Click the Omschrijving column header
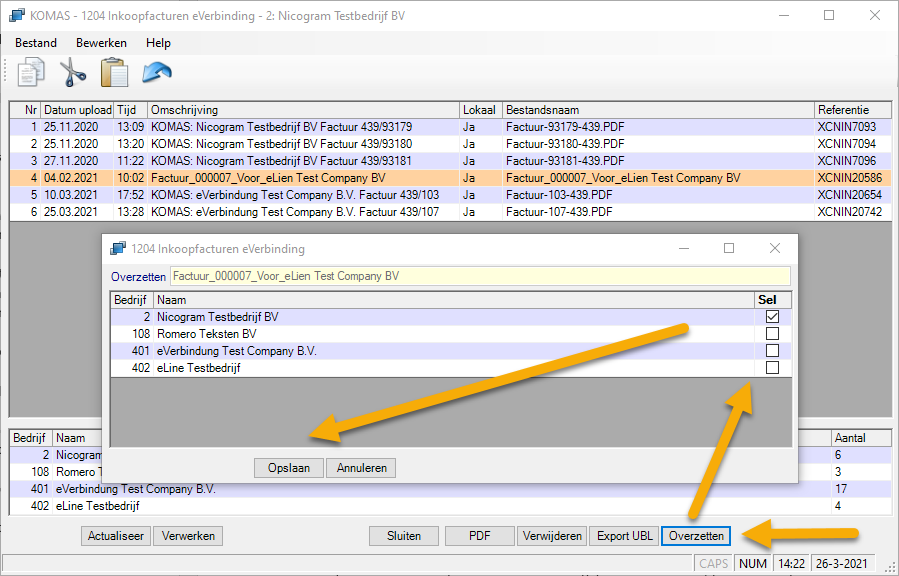 303,110
